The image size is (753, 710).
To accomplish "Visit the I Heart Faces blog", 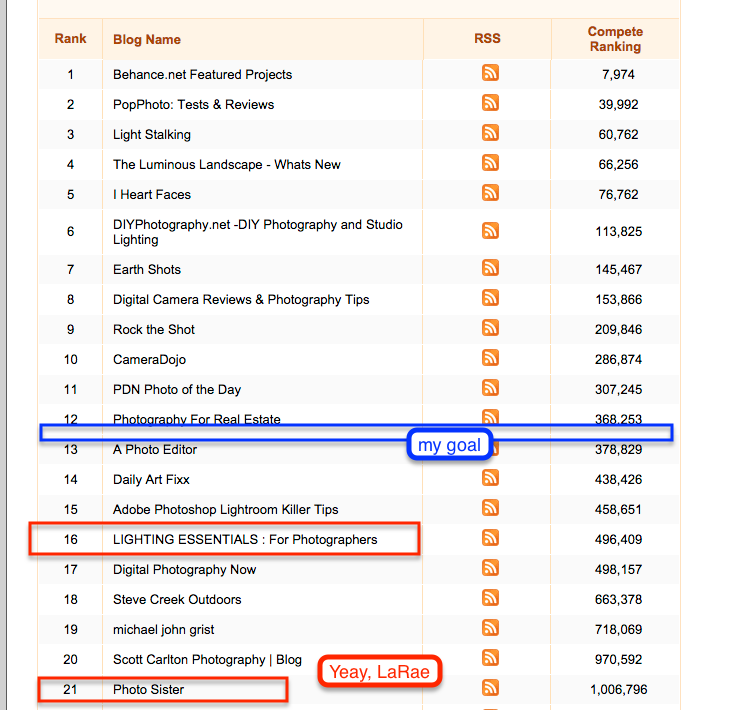I will [x=152, y=195].
